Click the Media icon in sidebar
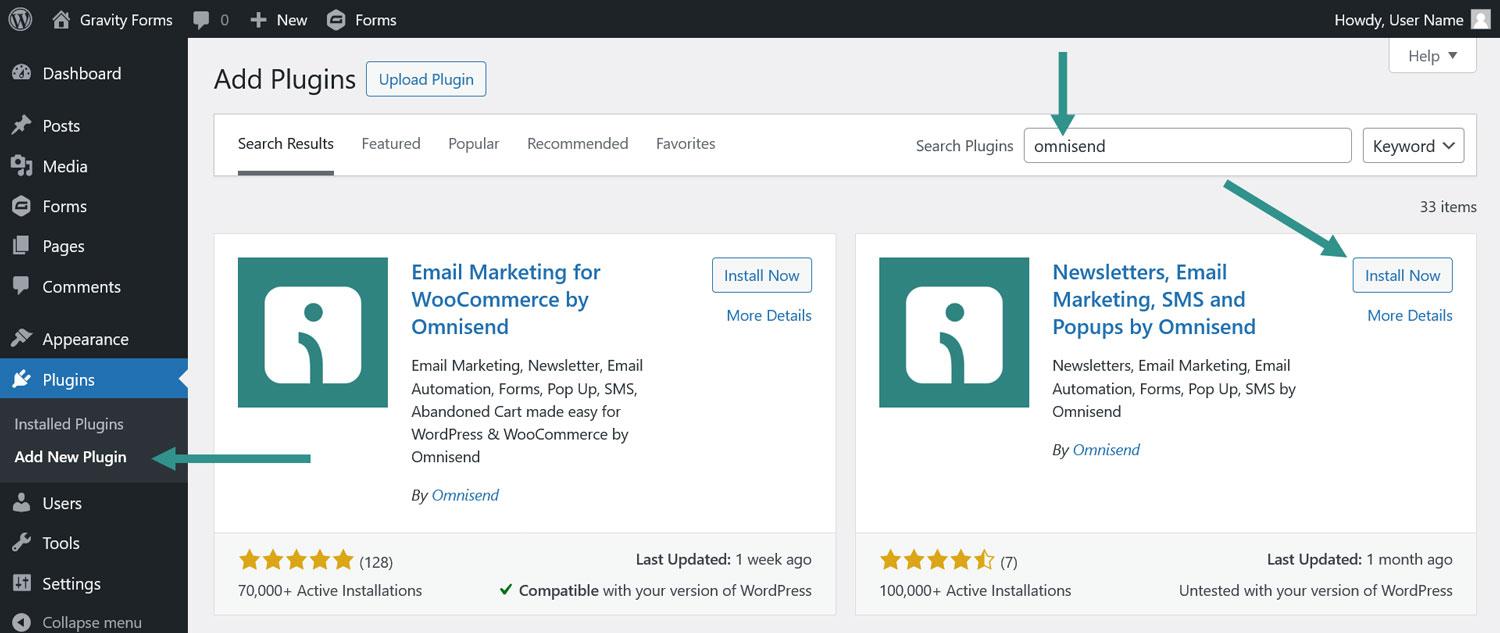The image size is (1500, 633). [x=21, y=166]
